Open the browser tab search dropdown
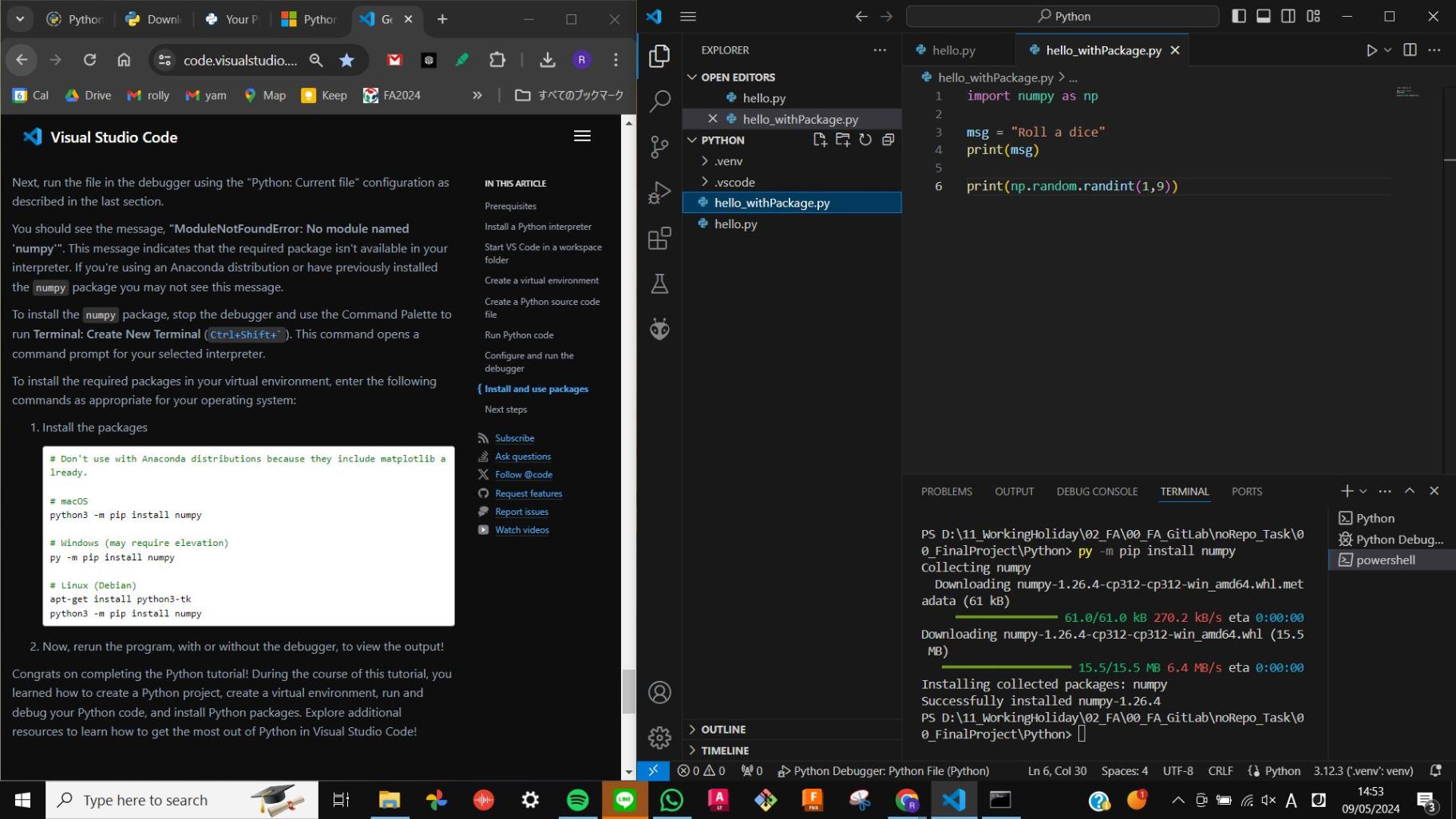 20,18
